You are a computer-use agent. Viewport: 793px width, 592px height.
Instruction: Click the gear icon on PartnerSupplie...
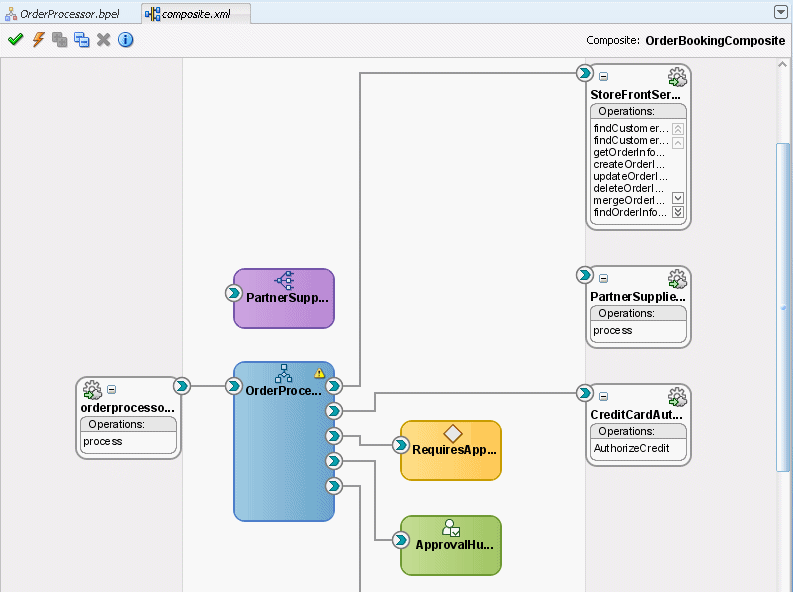[677, 279]
